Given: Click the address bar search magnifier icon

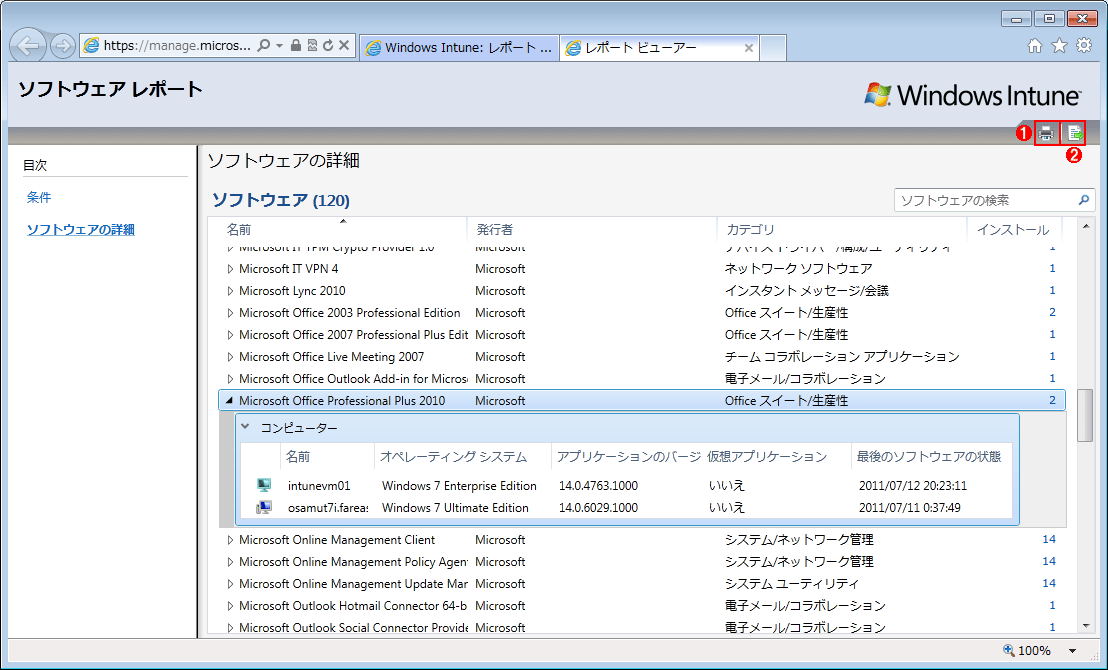Looking at the screenshot, I should (x=264, y=46).
